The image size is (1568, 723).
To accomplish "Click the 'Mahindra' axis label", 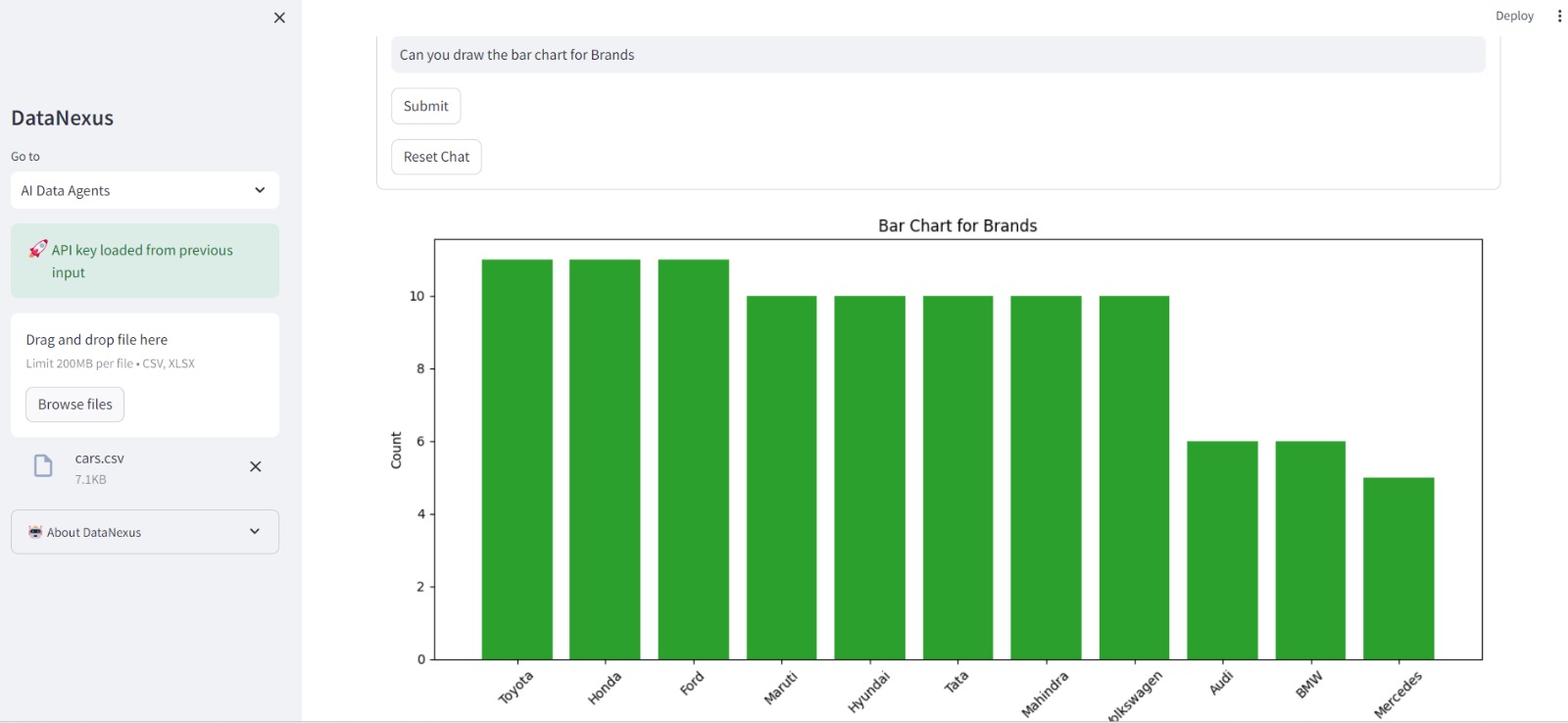I will 1045,695.
